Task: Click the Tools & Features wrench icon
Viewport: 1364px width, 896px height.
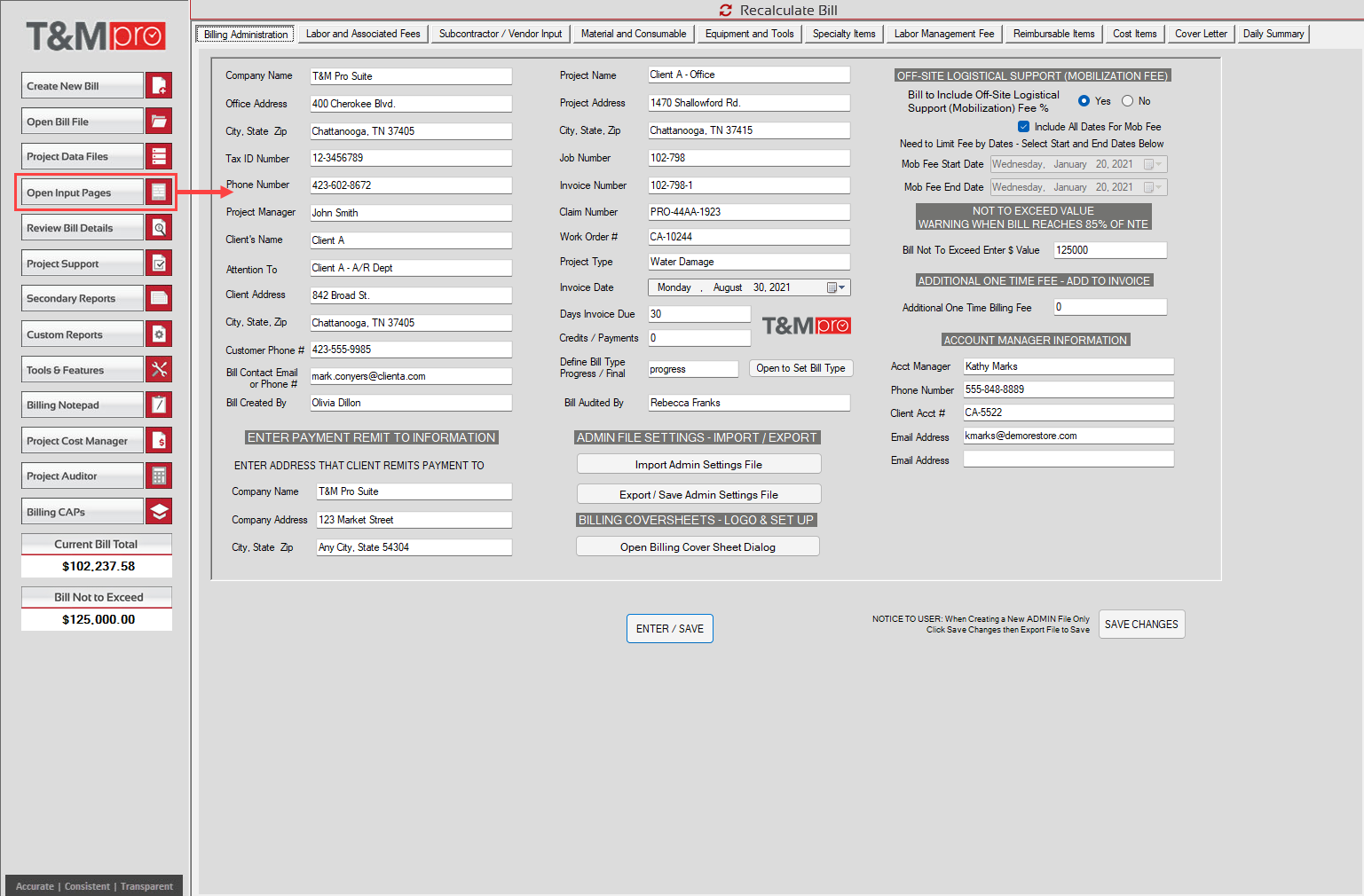Action: [x=159, y=369]
